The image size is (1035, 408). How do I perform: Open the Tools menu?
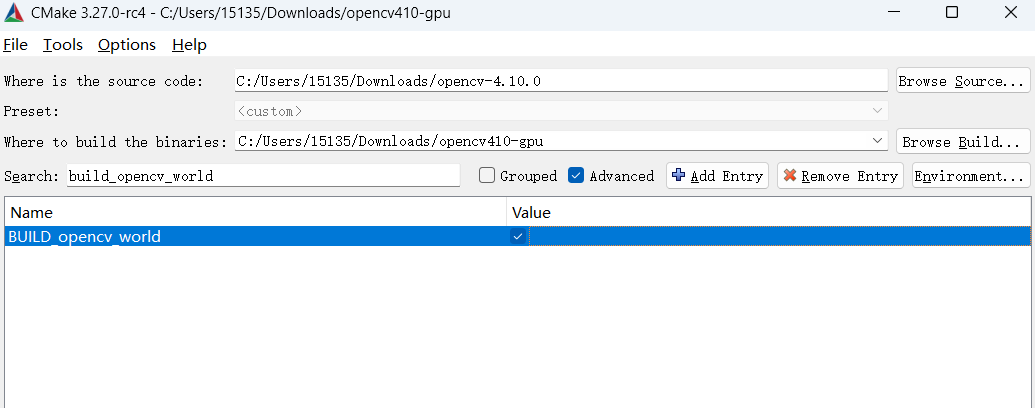pyautogui.click(x=62, y=45)
